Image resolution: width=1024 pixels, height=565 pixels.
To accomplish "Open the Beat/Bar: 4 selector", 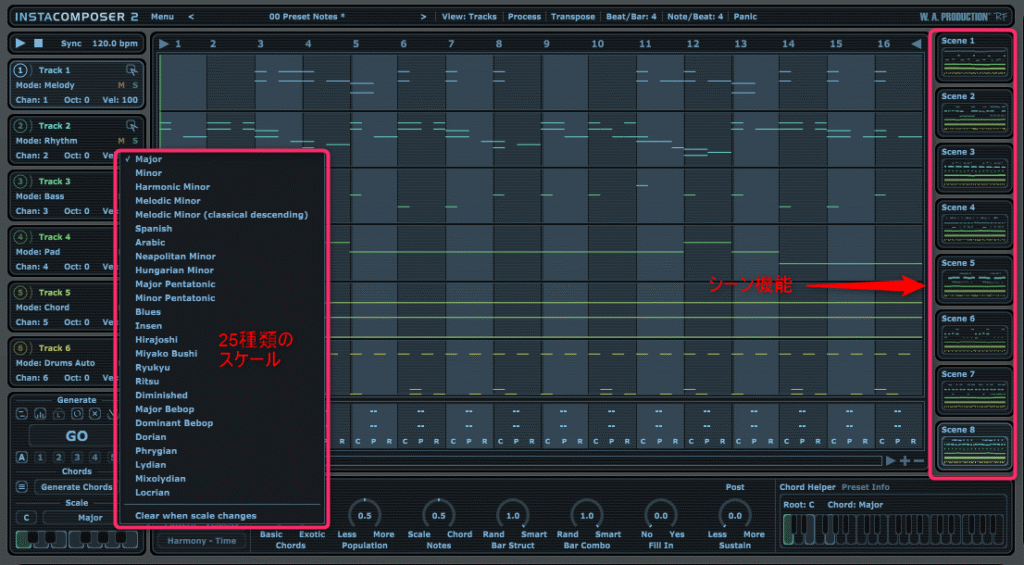I will click(x=631, y=16).
